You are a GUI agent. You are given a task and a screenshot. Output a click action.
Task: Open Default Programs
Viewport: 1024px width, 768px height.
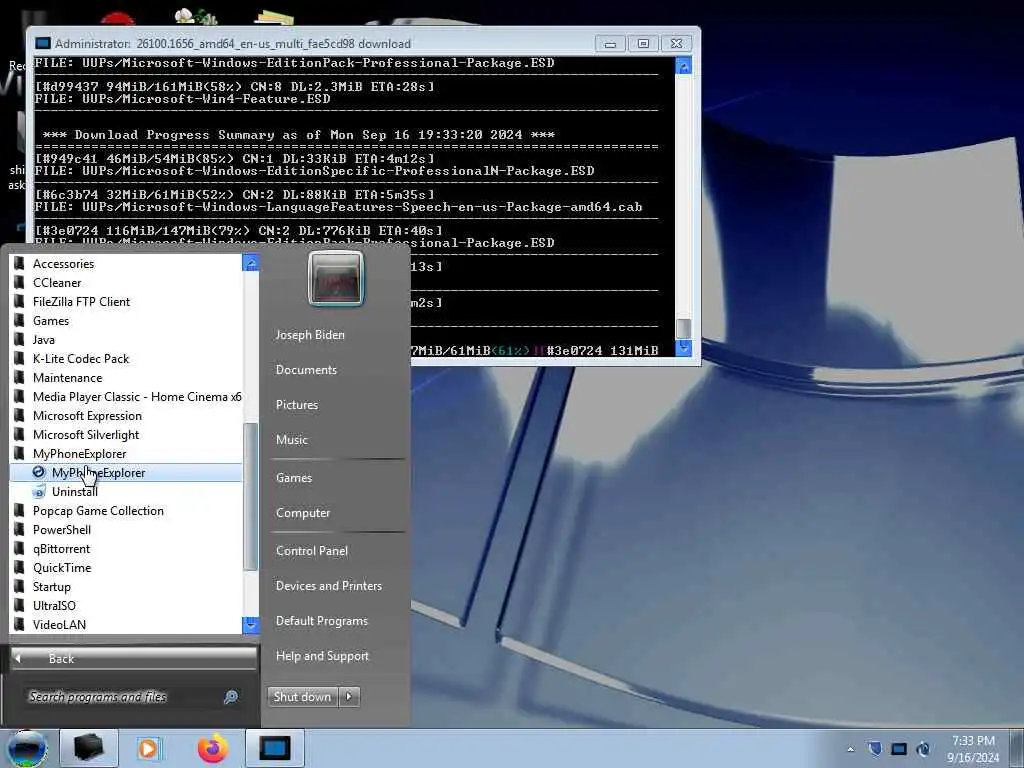(x=321, y=621)
